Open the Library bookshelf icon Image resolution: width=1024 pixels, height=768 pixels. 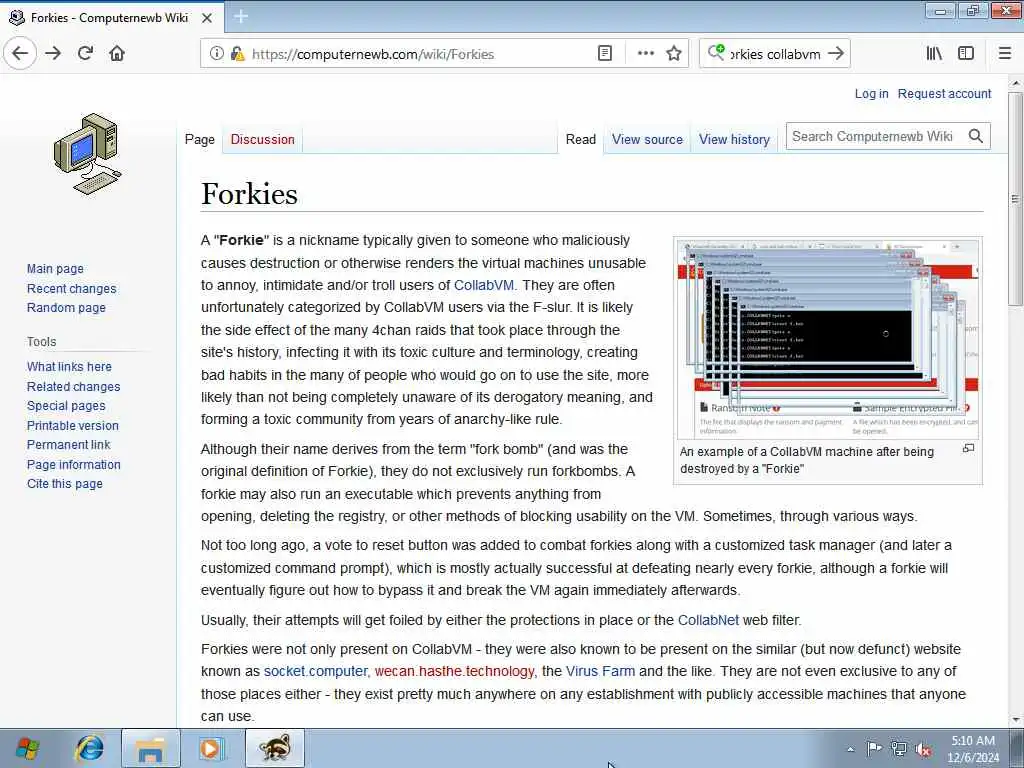coord(934,54)
